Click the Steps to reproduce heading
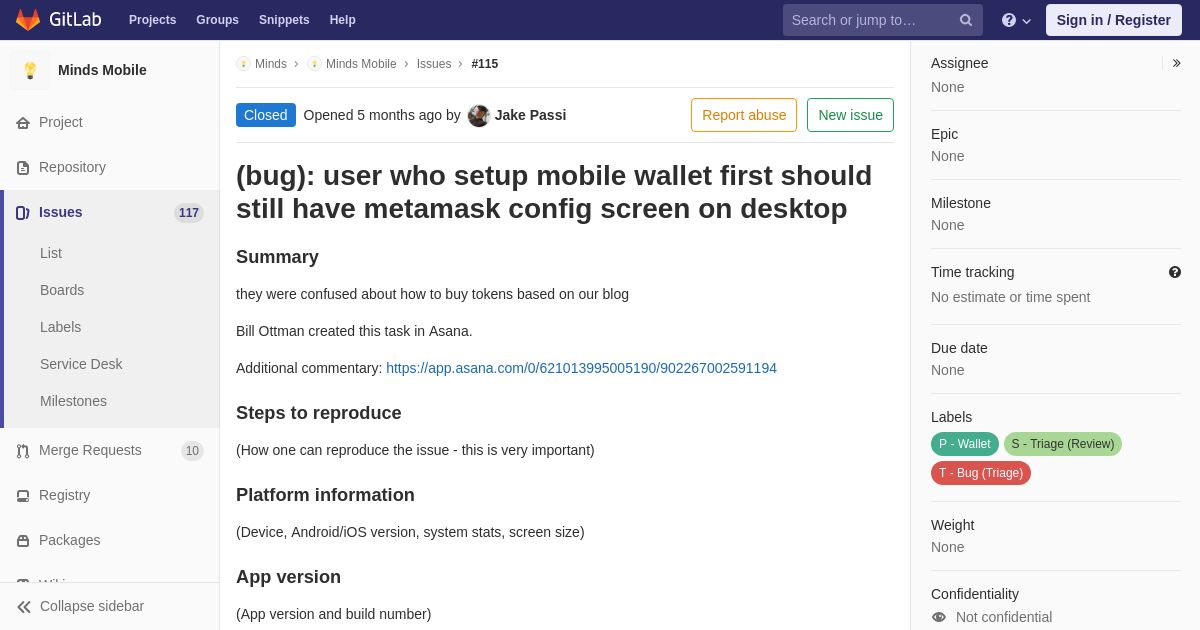 coord(319,413)
